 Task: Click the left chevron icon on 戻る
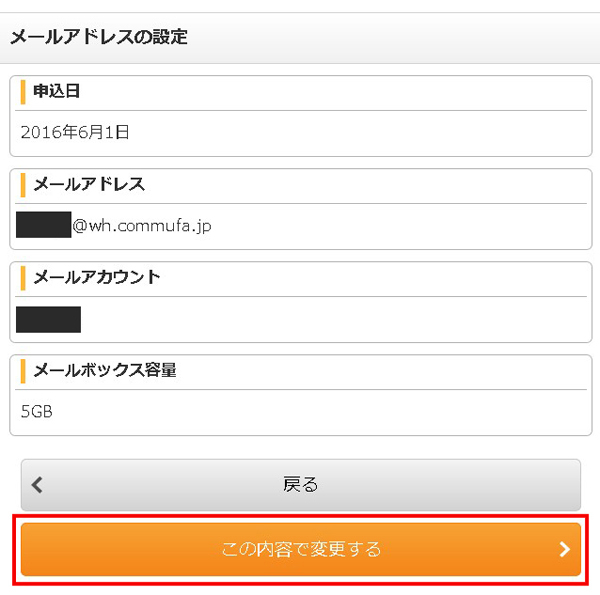pos(38,485)
